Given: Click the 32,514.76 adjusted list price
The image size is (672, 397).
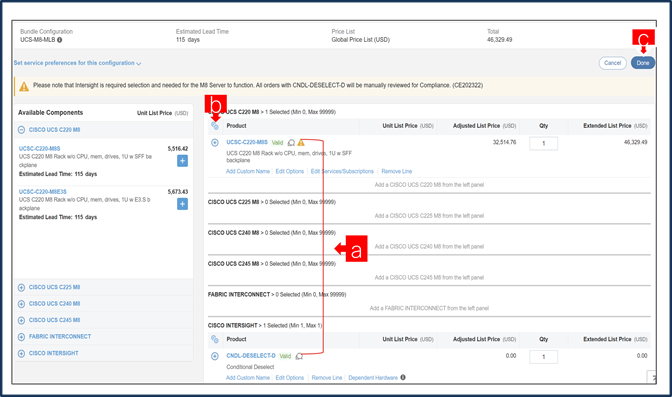Looking at the screenshot, I should click(504, 142).
